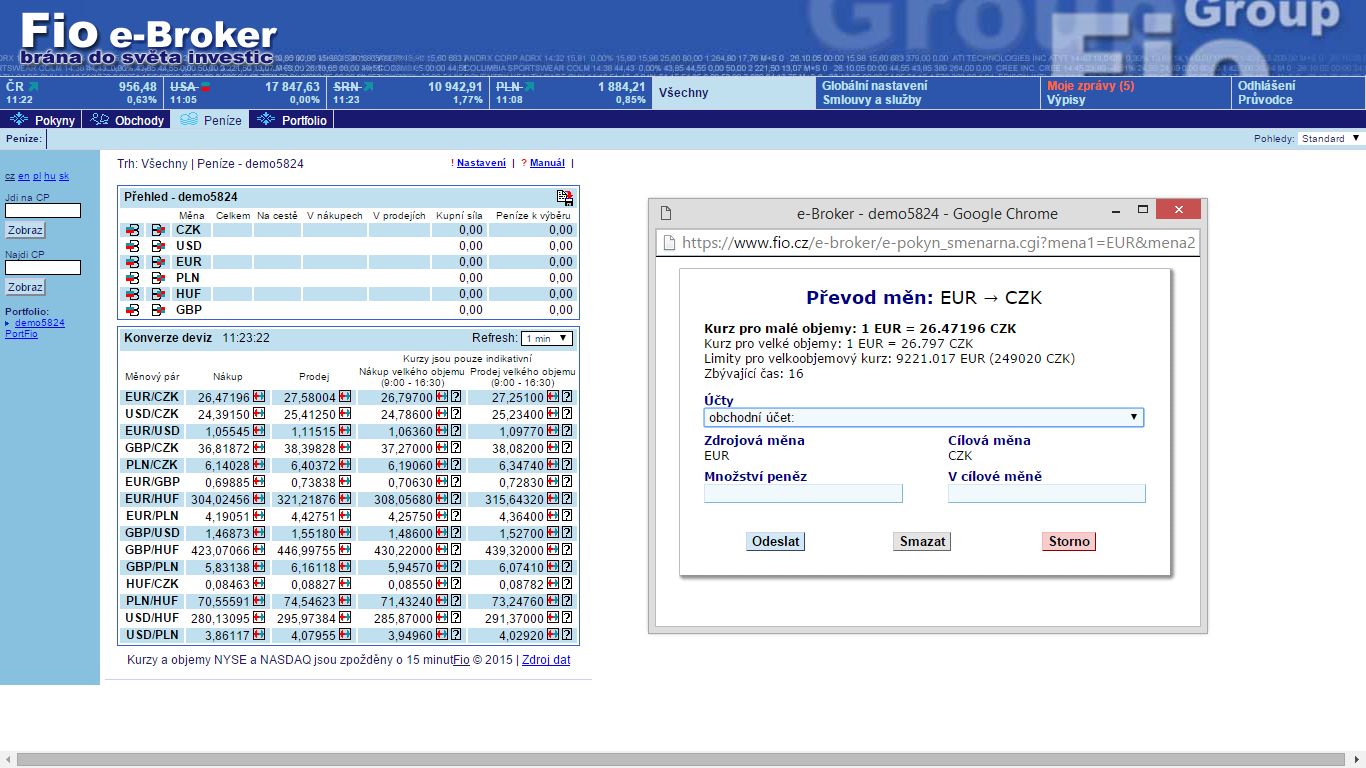The image size is (1366, 768).
Task: Open the Zdroj dat link
Action: [x=546, y=660]
